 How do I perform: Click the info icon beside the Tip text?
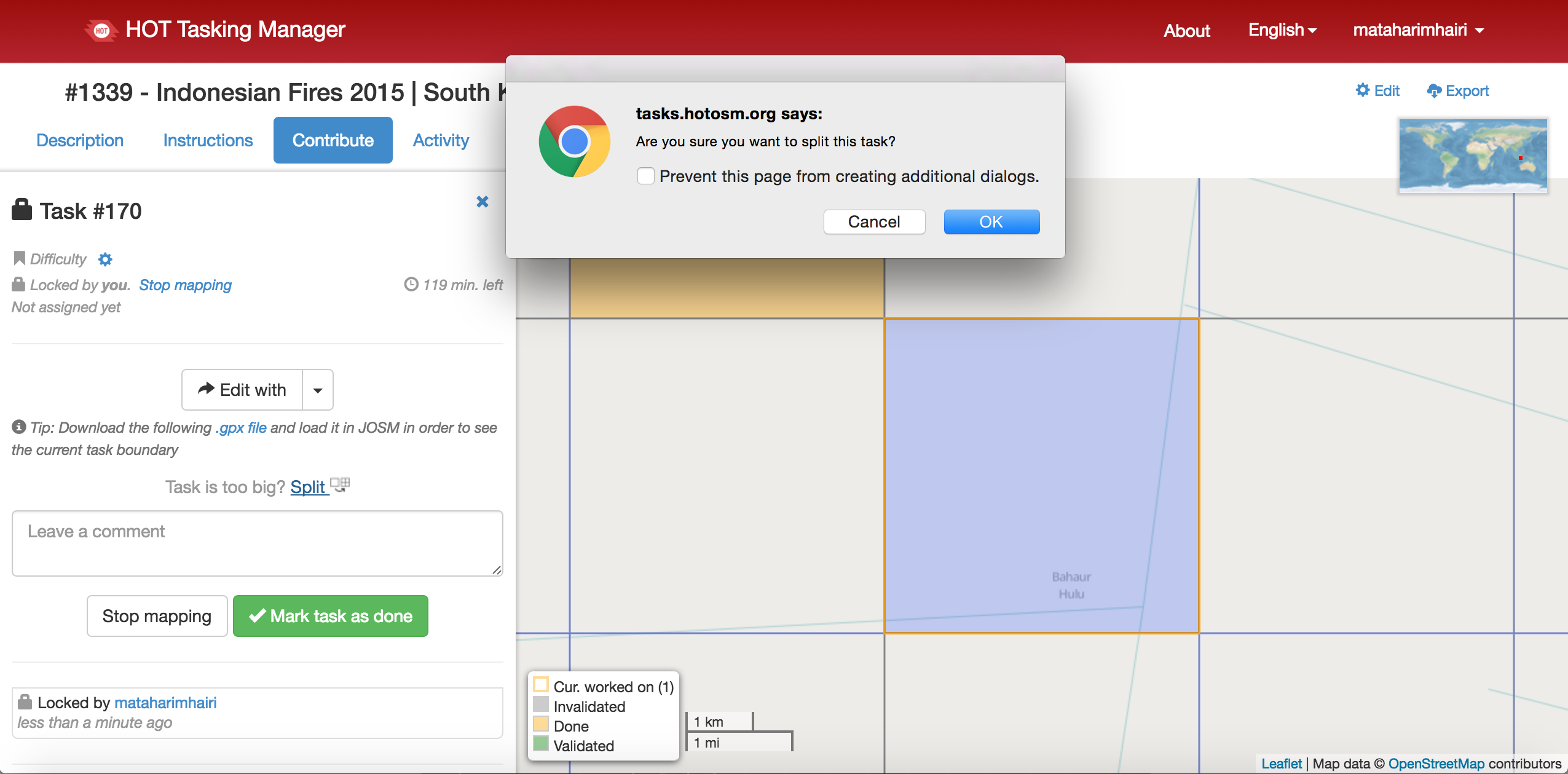tap(19, 427)
